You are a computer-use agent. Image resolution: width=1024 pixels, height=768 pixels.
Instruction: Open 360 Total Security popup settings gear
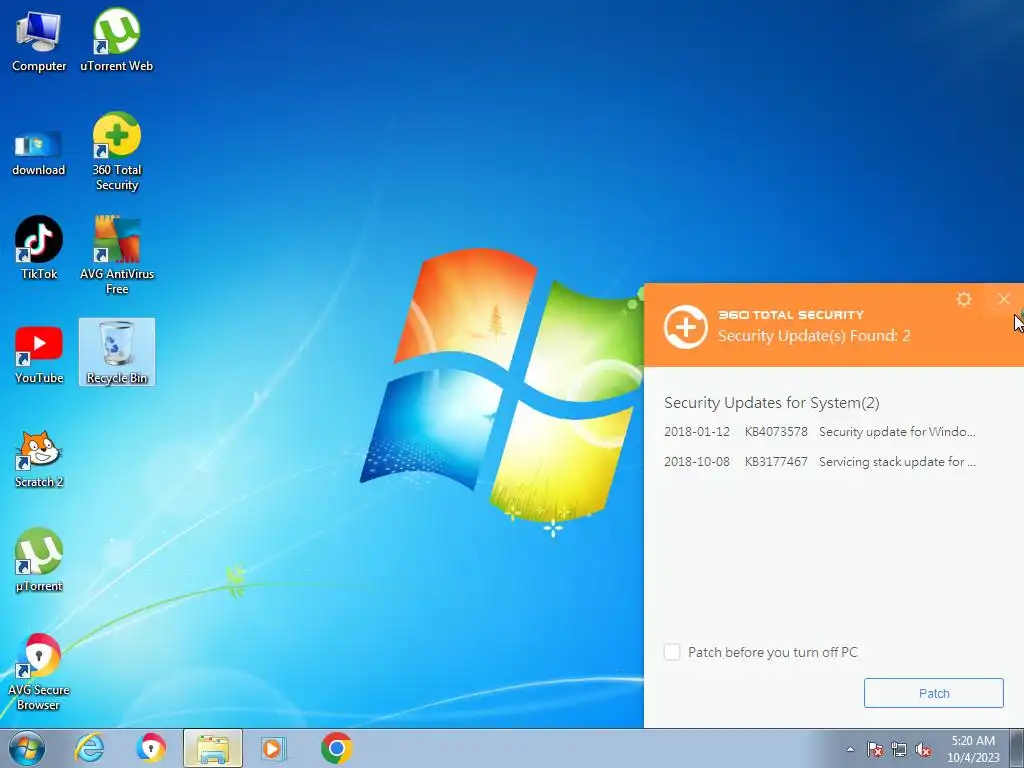click(964, 299)
